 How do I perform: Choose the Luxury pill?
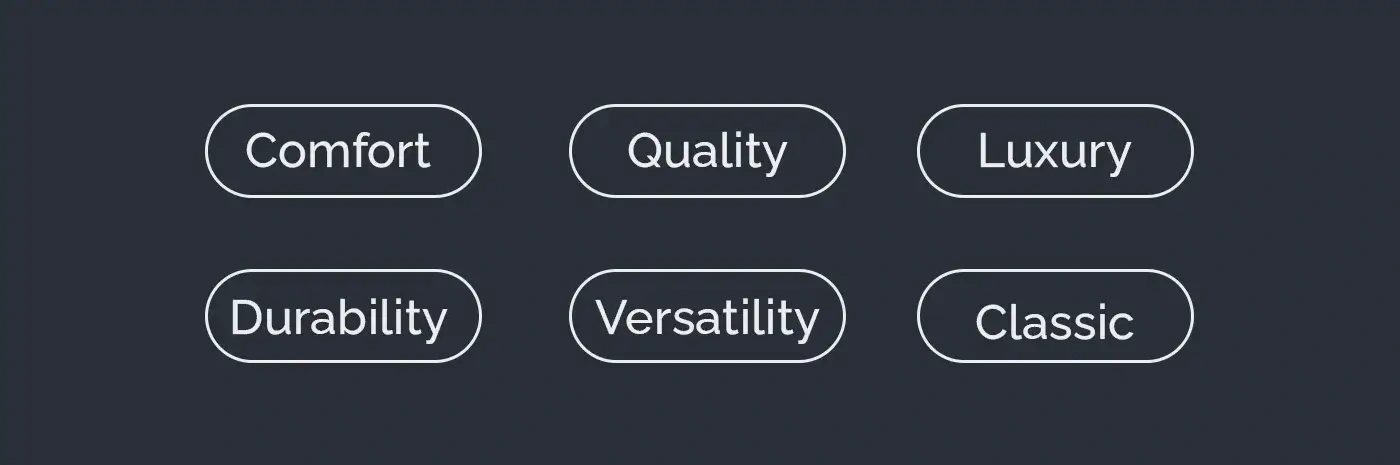click(1055, 151)
